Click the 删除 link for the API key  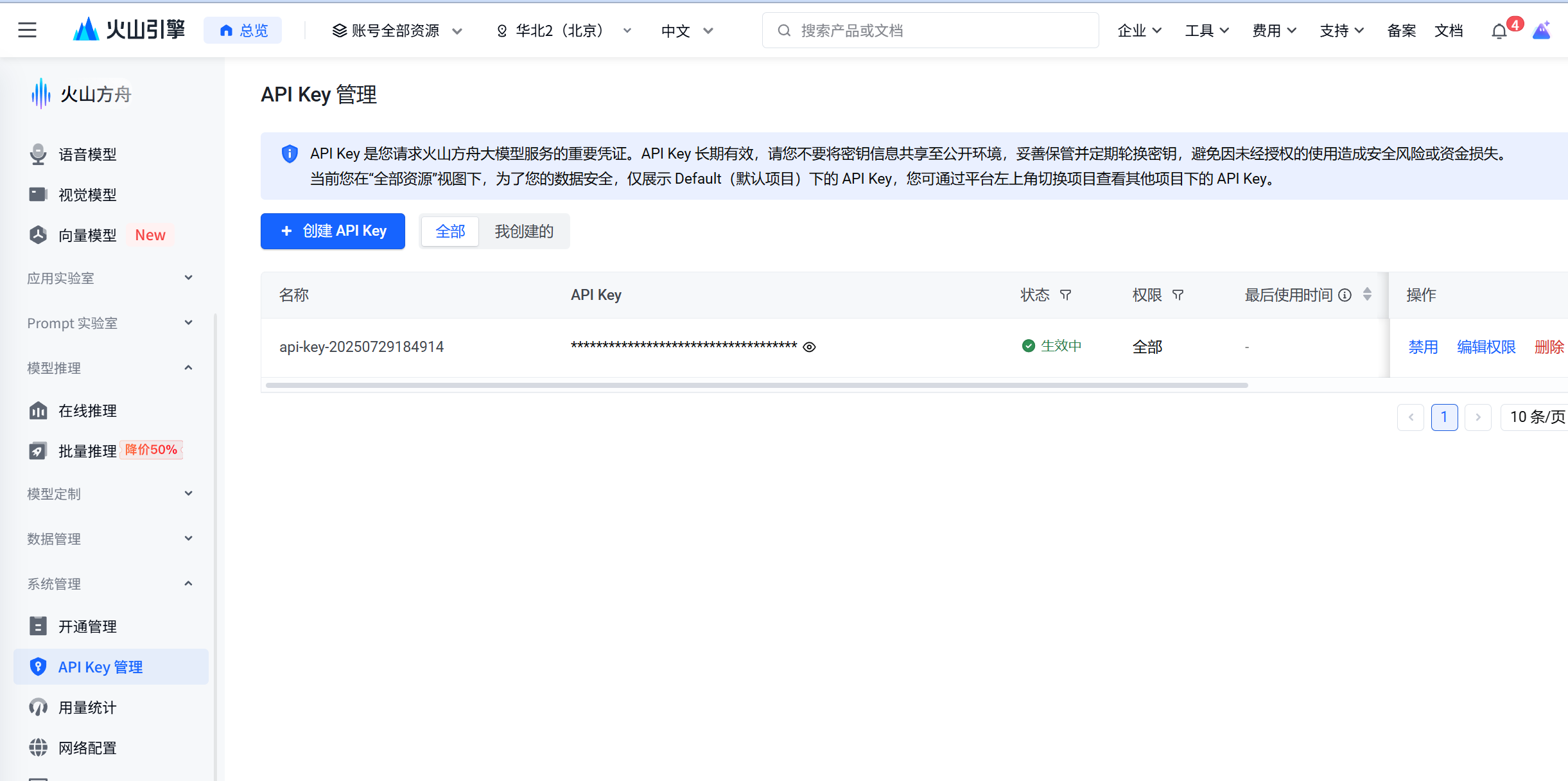[x=1549, y=347]
